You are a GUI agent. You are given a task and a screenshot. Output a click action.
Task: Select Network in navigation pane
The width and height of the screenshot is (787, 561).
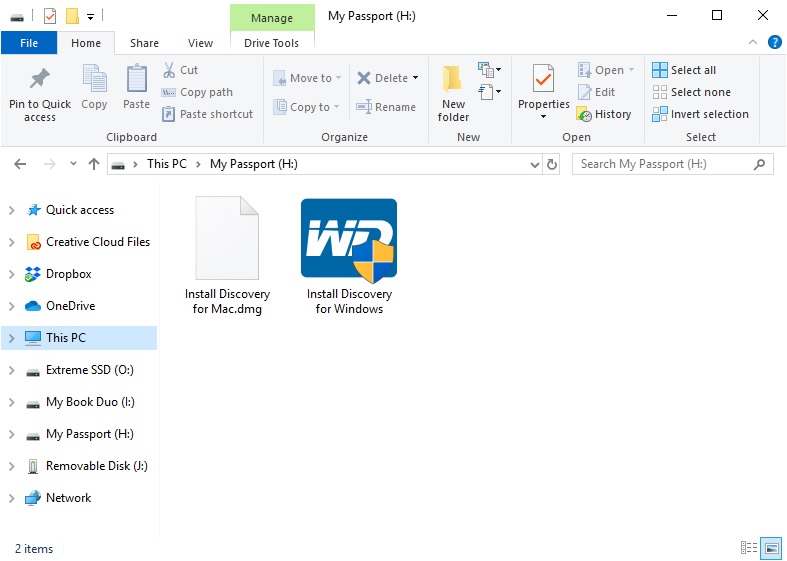click(x=68, y=498)
